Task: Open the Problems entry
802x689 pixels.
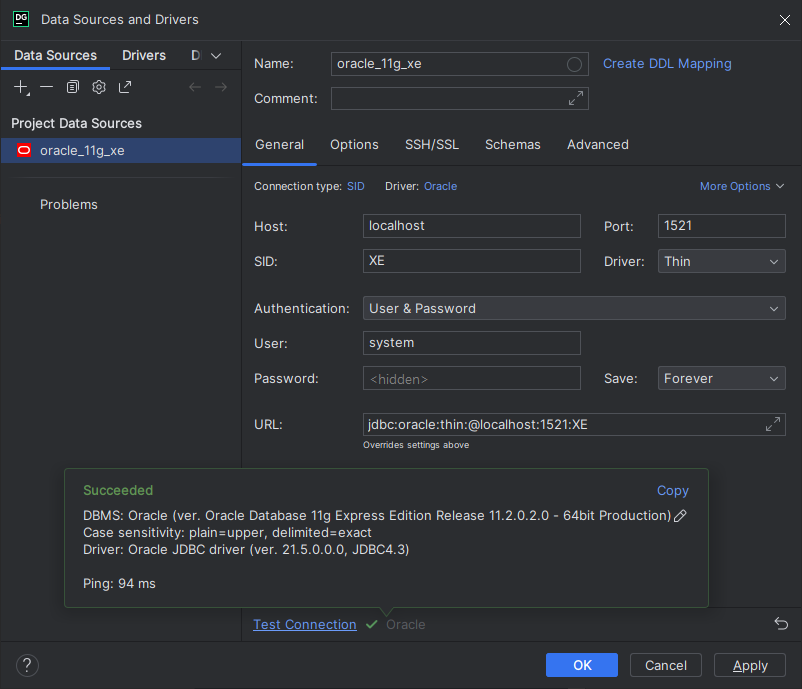Action: coord(69,205)
